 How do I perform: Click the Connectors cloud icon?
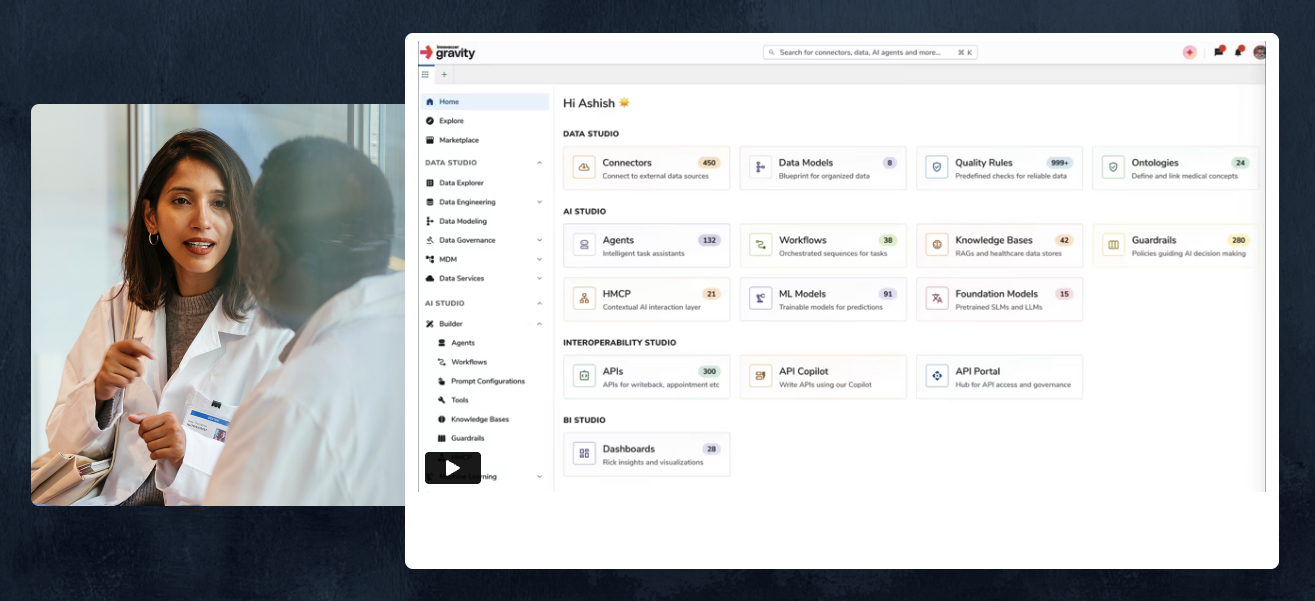point(584,168)
